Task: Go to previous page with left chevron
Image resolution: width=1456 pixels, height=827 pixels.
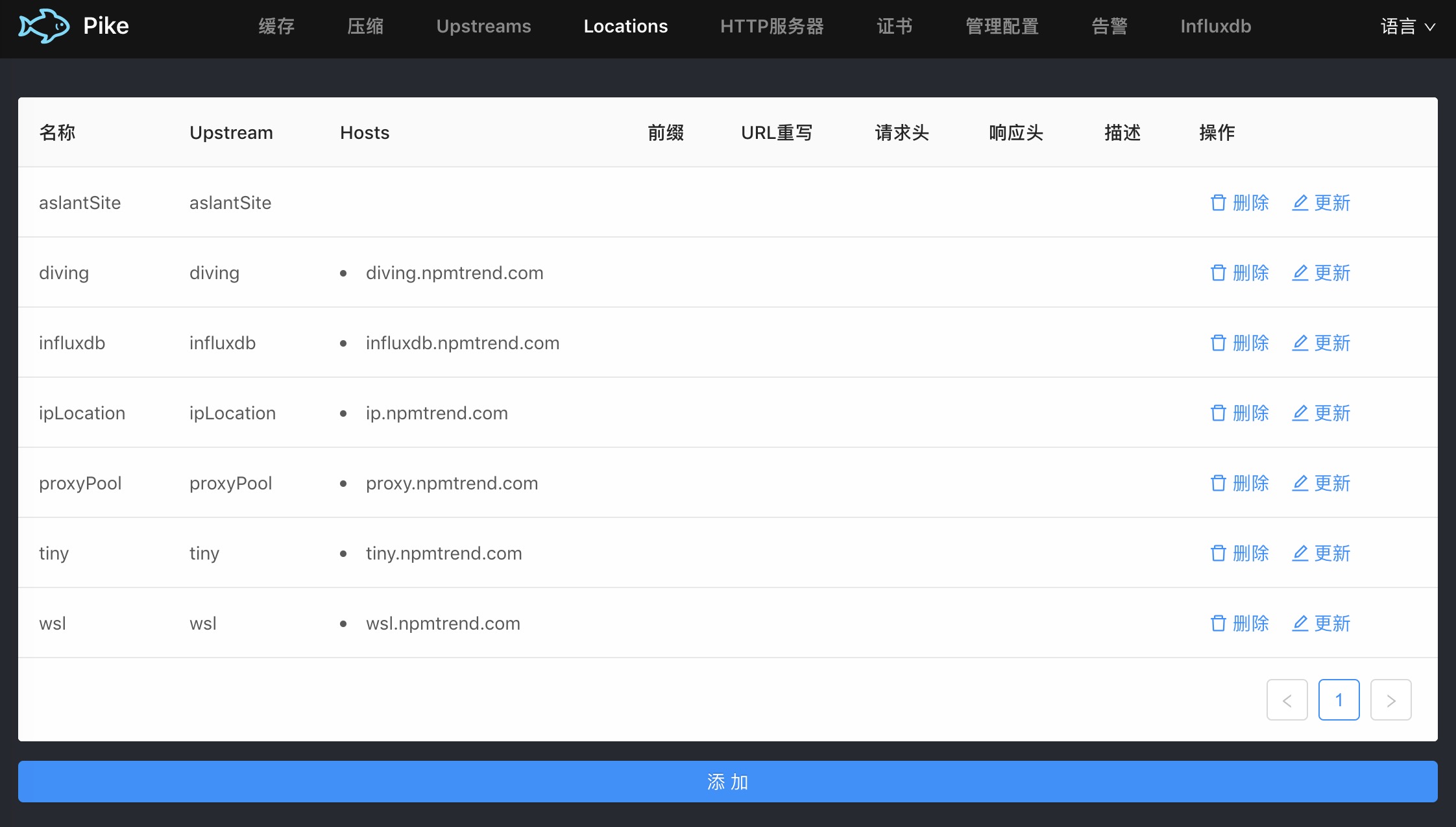Action: tap(1287, 700)
